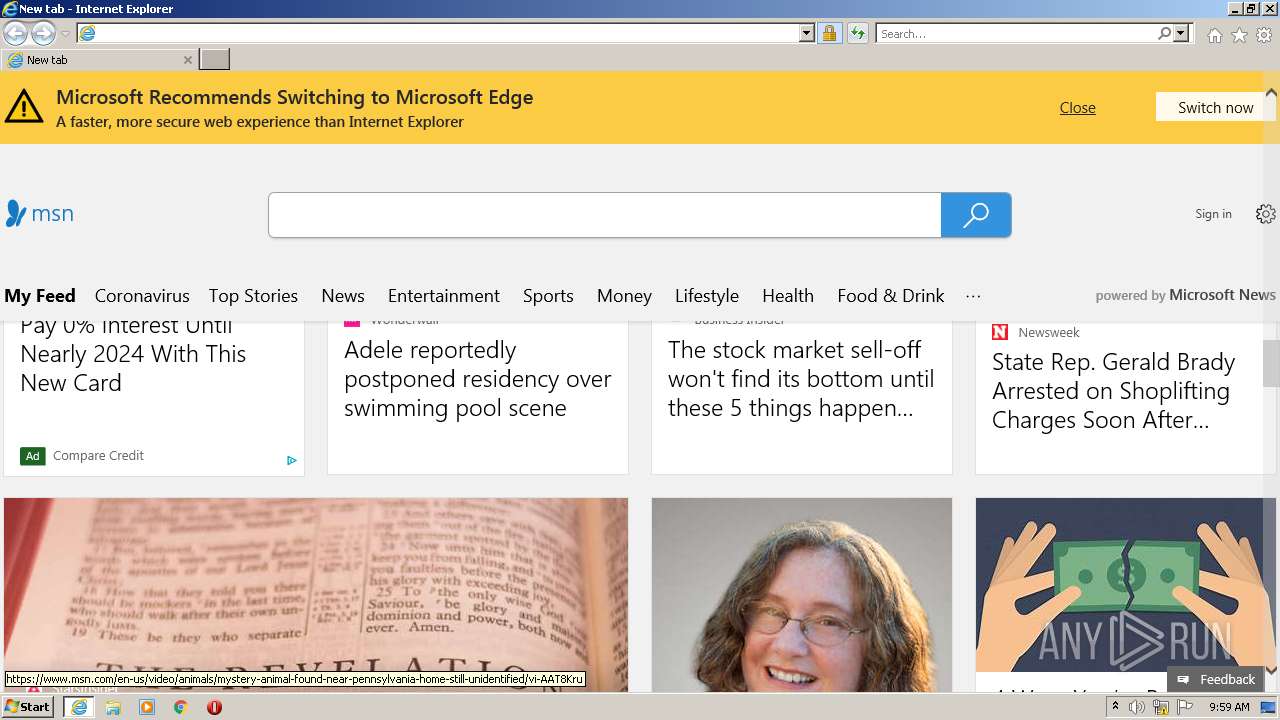Open Favorites star icon

pos(1239,35)
